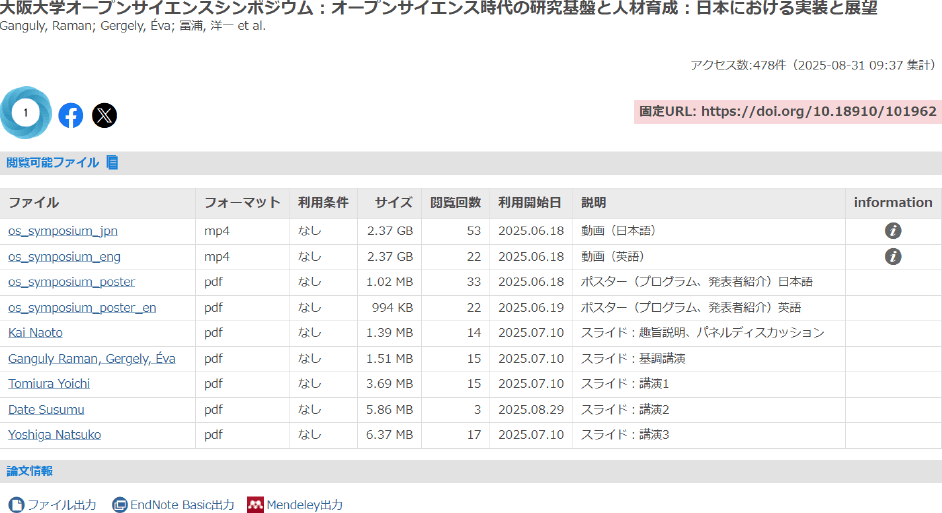Click the 説明 column header
The height and width of the screenshot is (513, 942).
pyautogui.click(x=594, y=202)
